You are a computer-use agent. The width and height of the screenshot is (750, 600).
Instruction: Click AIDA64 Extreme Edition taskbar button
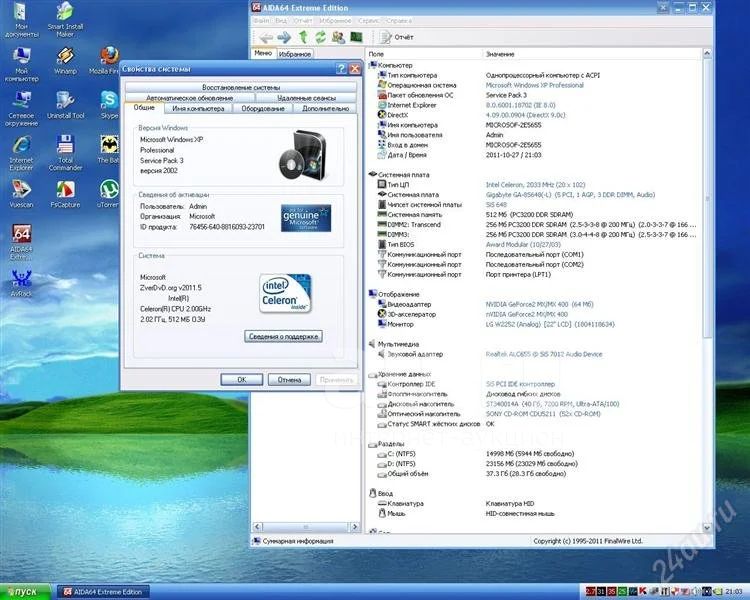(103, 592)
